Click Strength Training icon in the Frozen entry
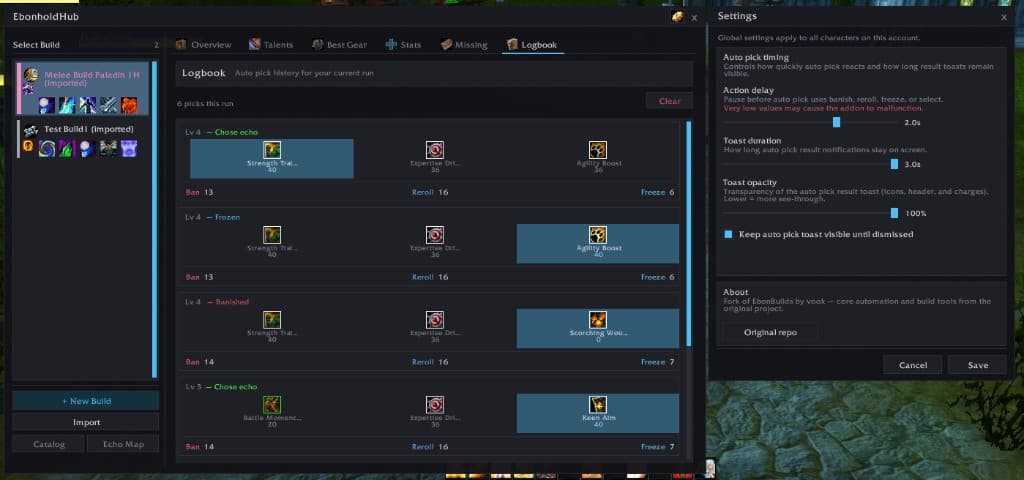 coord(272,234)
